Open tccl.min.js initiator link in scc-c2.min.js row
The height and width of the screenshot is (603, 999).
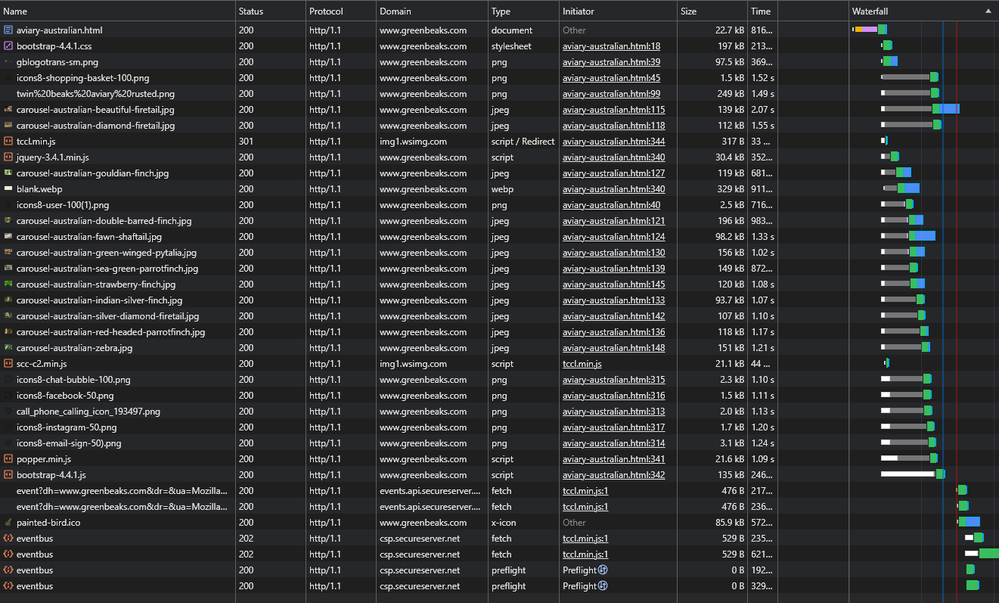[582, 364]
